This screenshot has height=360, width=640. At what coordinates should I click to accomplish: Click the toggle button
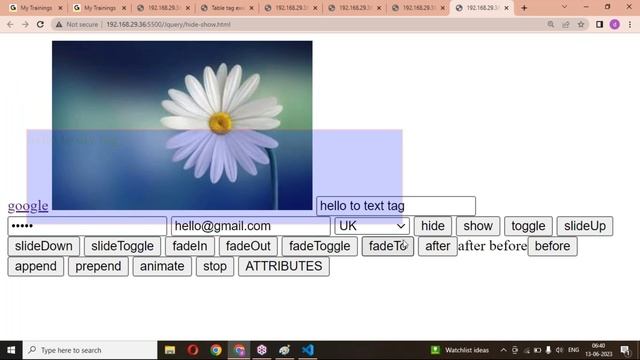pyautogui.click(x=528, y=226)
